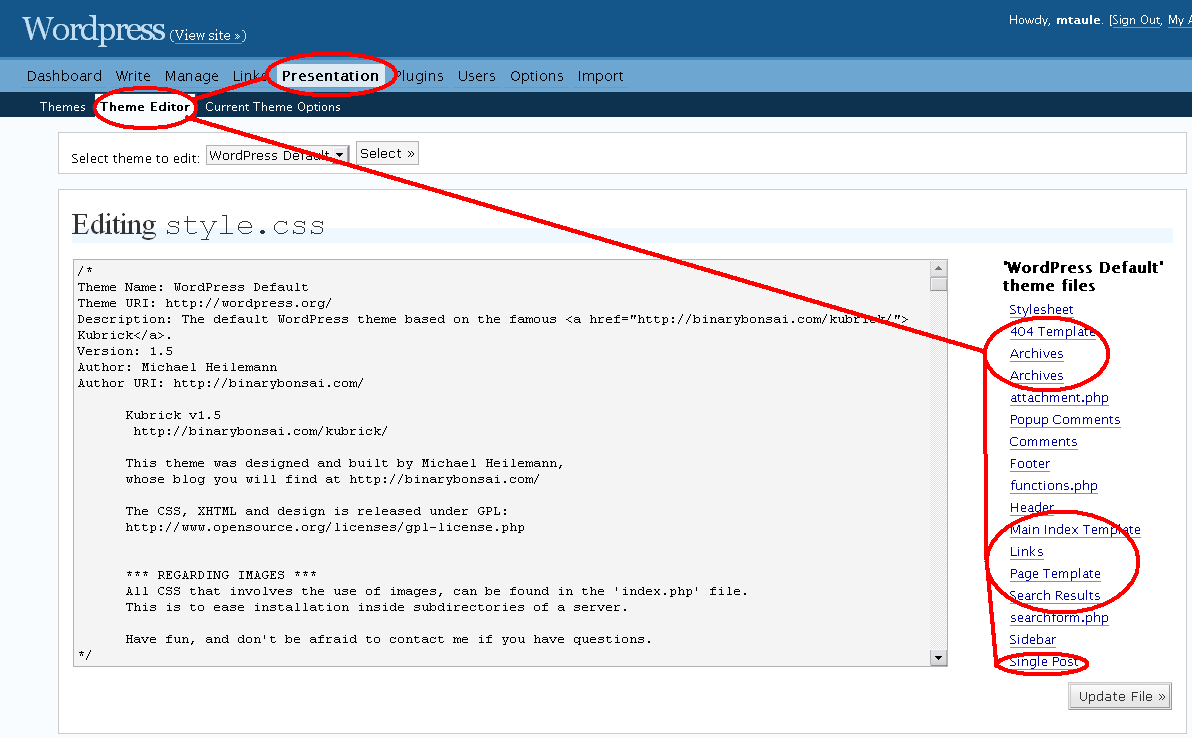This screenshot has width=1192, height=738.
Task: Open the Options menu
Action: click(537, 76)
